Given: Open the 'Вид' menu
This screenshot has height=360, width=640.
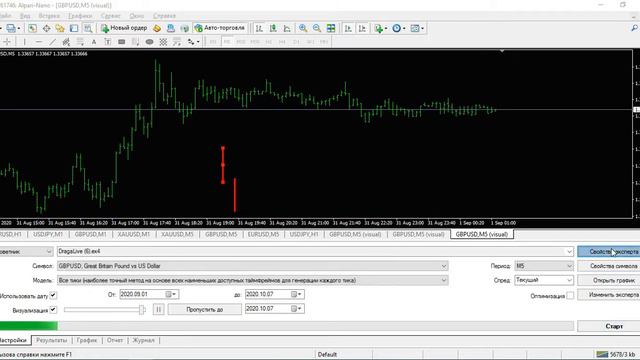Looking at the screenshot, I should (x=25, y=16).
